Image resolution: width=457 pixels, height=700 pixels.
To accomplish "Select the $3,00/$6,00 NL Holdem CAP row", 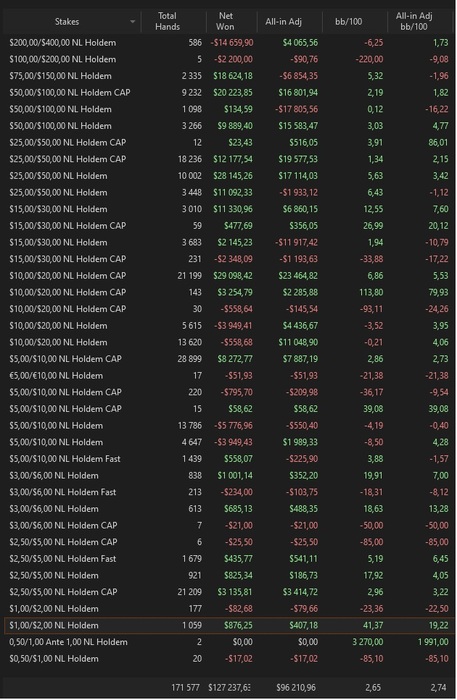I will click(228, 525).
